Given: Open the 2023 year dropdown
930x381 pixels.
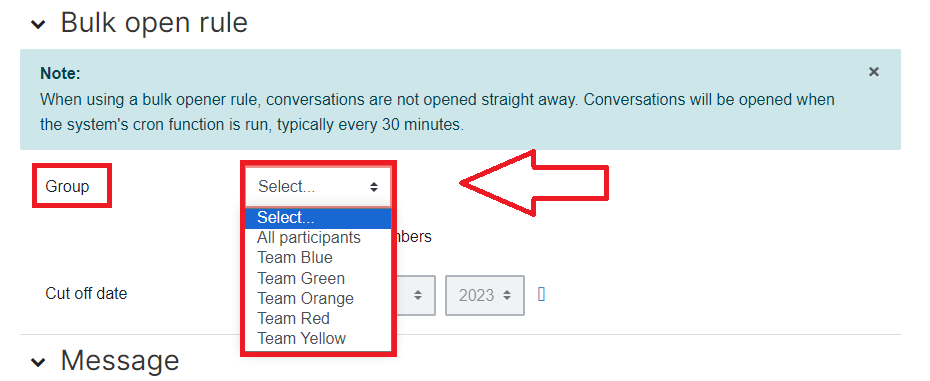Looking at the screenshot, I should [x=485, y=295].
